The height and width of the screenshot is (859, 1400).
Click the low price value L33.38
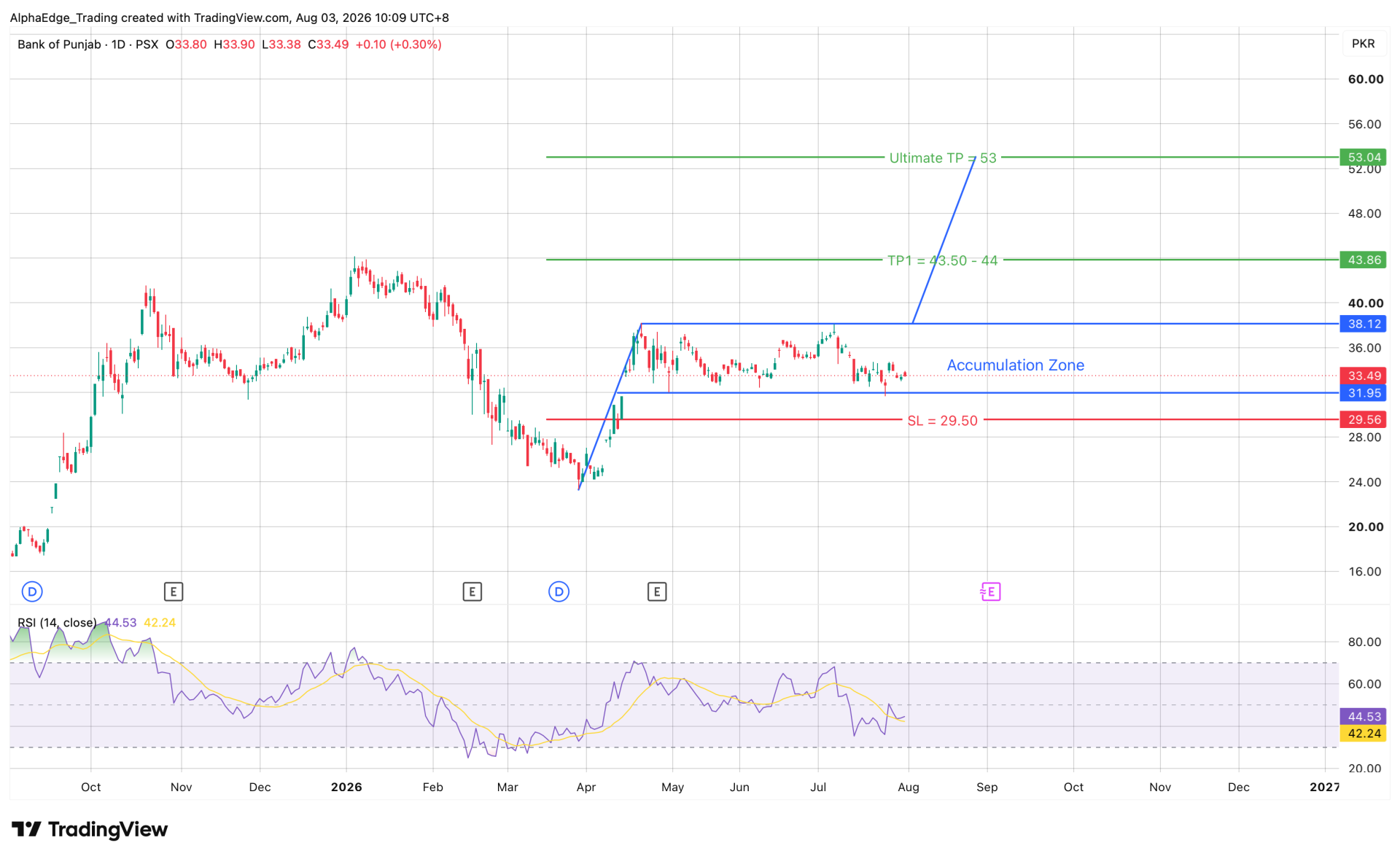click(x=281, y=44)
